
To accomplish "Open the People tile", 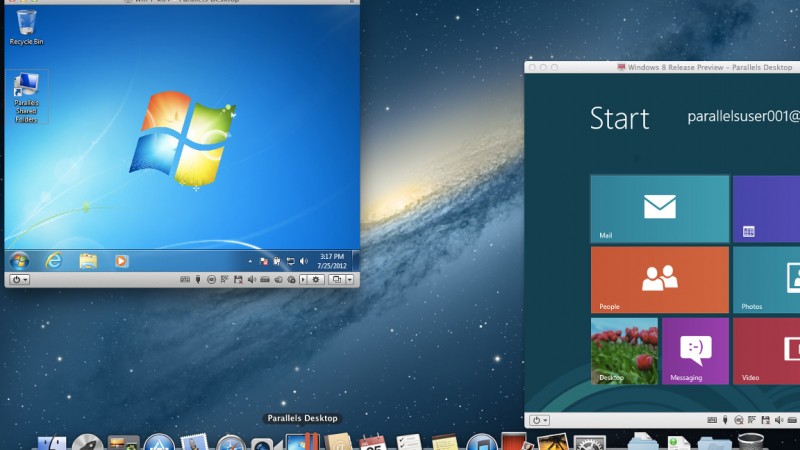I will (x=659, y=280).
